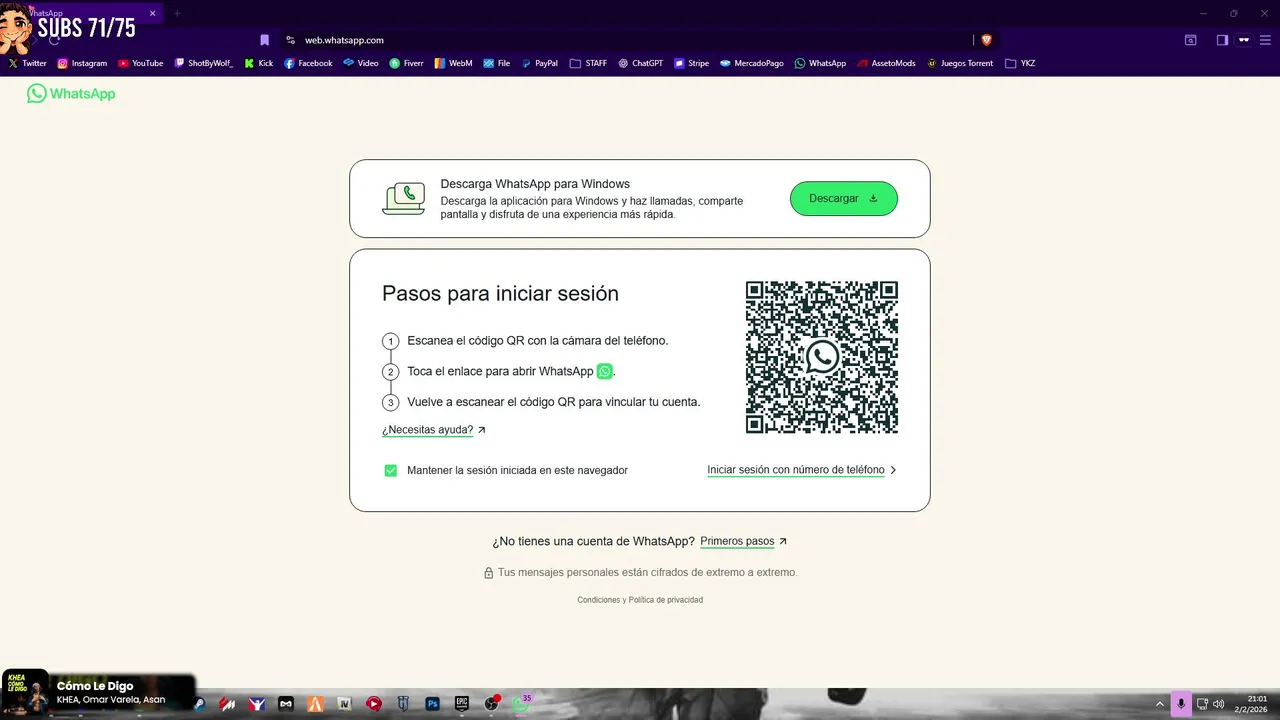Screen dimensions: 1280x720
Task: Click Iniciar sesión con número de teléfono
Action: 802,470
